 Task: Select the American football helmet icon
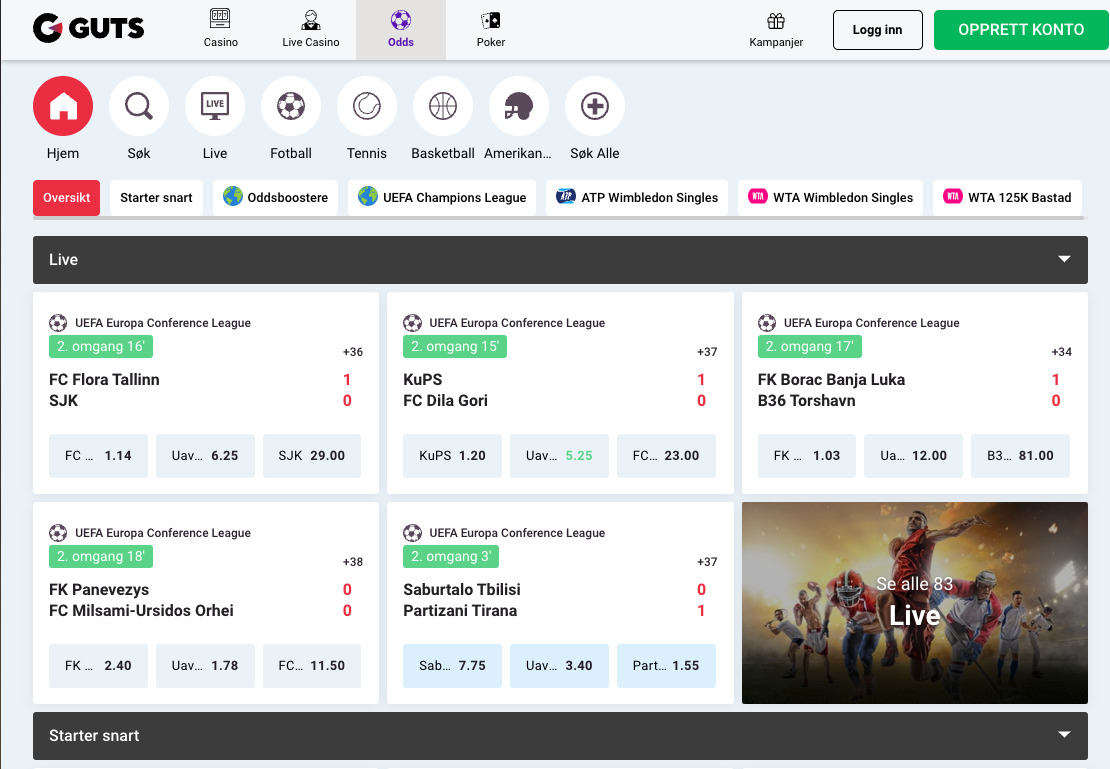tap(519, 106)
